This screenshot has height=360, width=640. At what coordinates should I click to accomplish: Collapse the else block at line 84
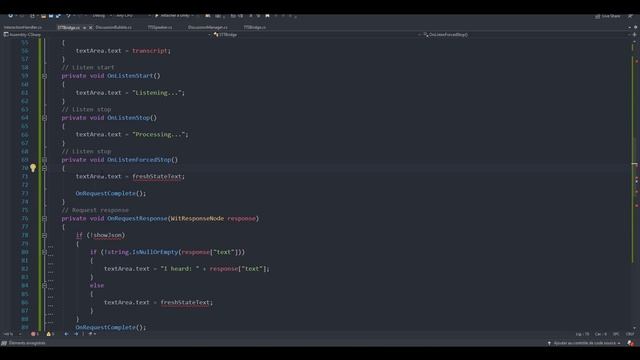pos(44,285)
